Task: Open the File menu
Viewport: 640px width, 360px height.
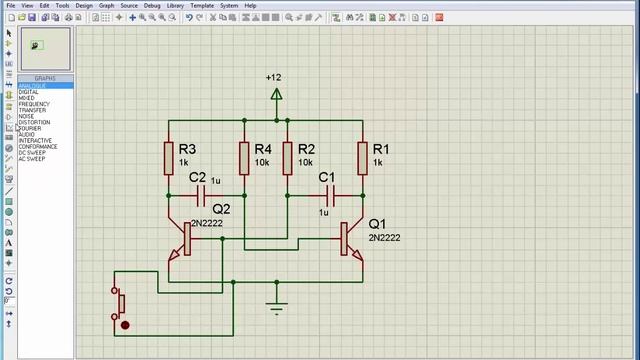Action: point(11,6)
